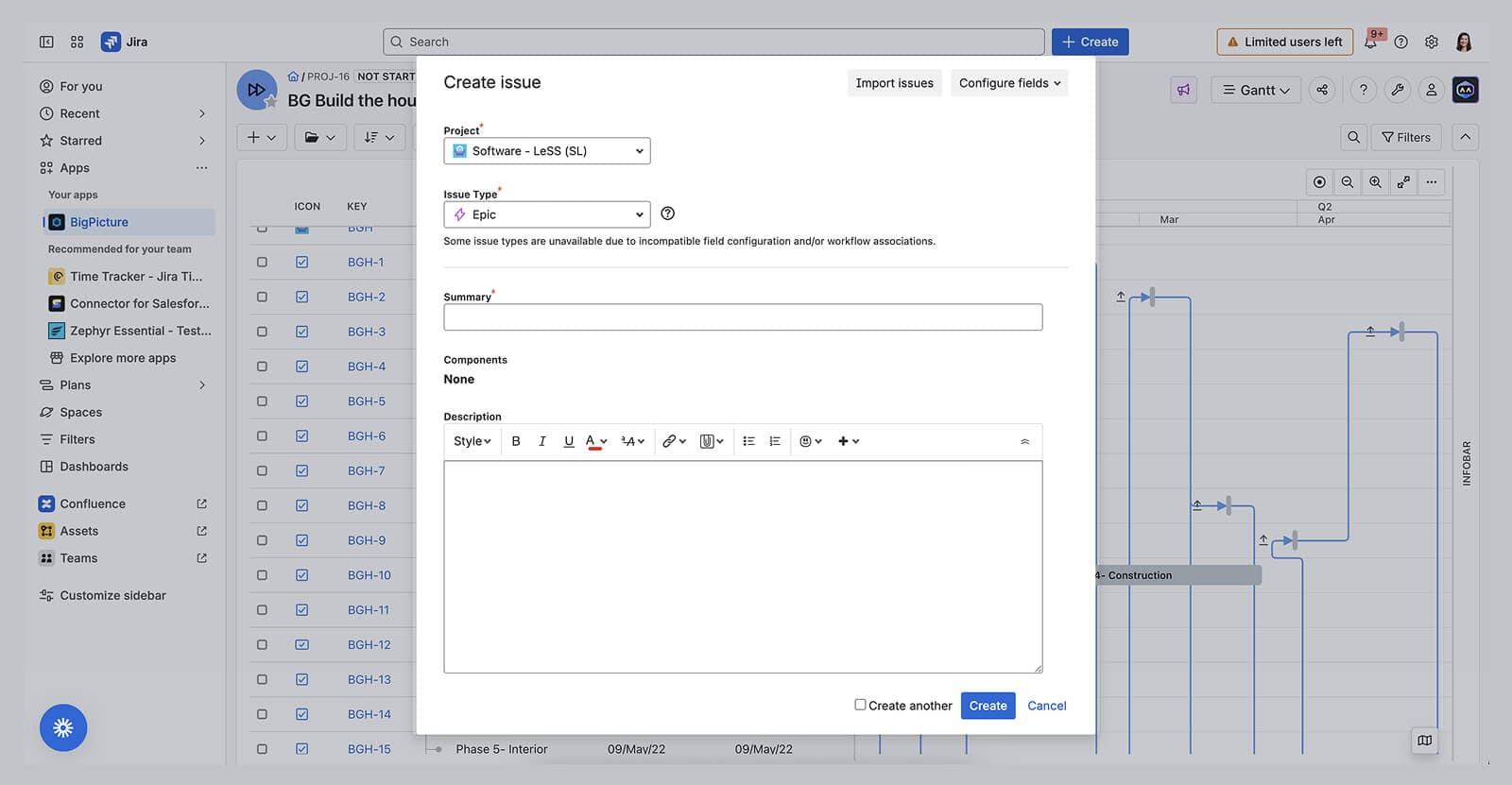Image resolution: width=1512 pixels, height=785 pixels.
Task: Open the Project dropdown Software - LeSS
Action: (x=547, y=150)
